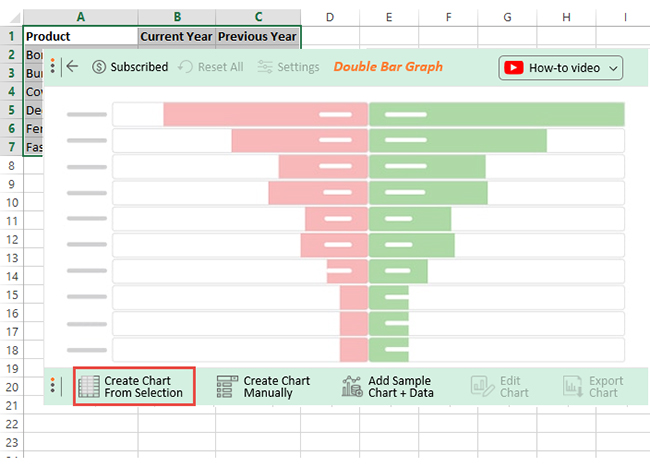Click the red YouTube play icon
The image size is (650, 467).
[x=513, y=68]
